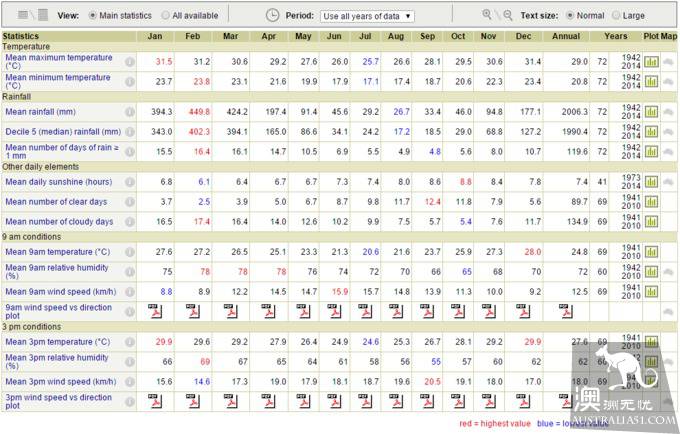Select 9am wind speed value 15.9
Screen dimensions: 680x434
tap(340, 292)
